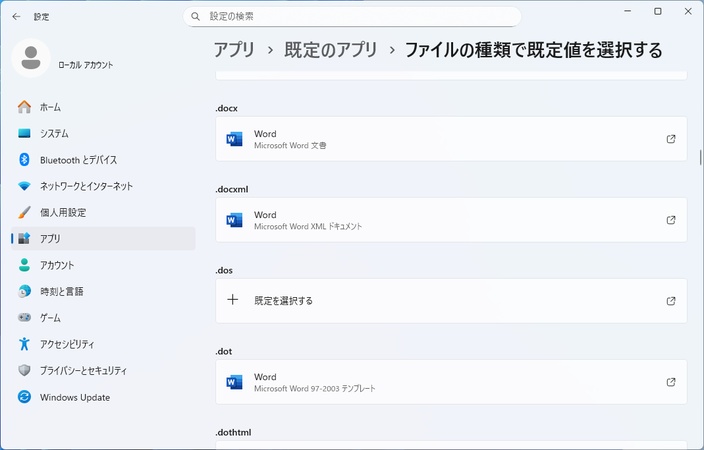Change default app for .docx
This screenshot has height=450, width=704.
click(451, 139)
